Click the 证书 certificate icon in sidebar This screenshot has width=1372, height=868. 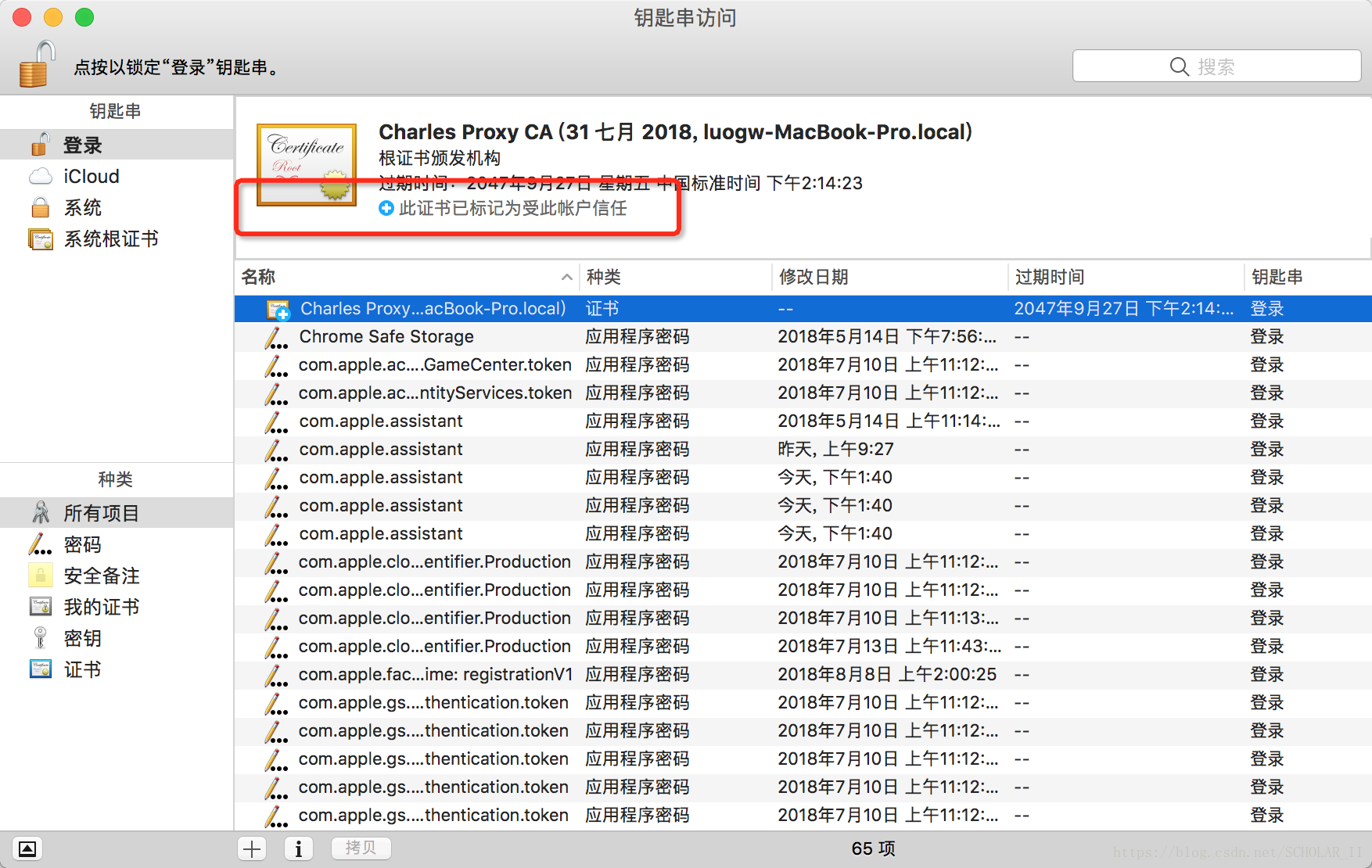point(41,669)
